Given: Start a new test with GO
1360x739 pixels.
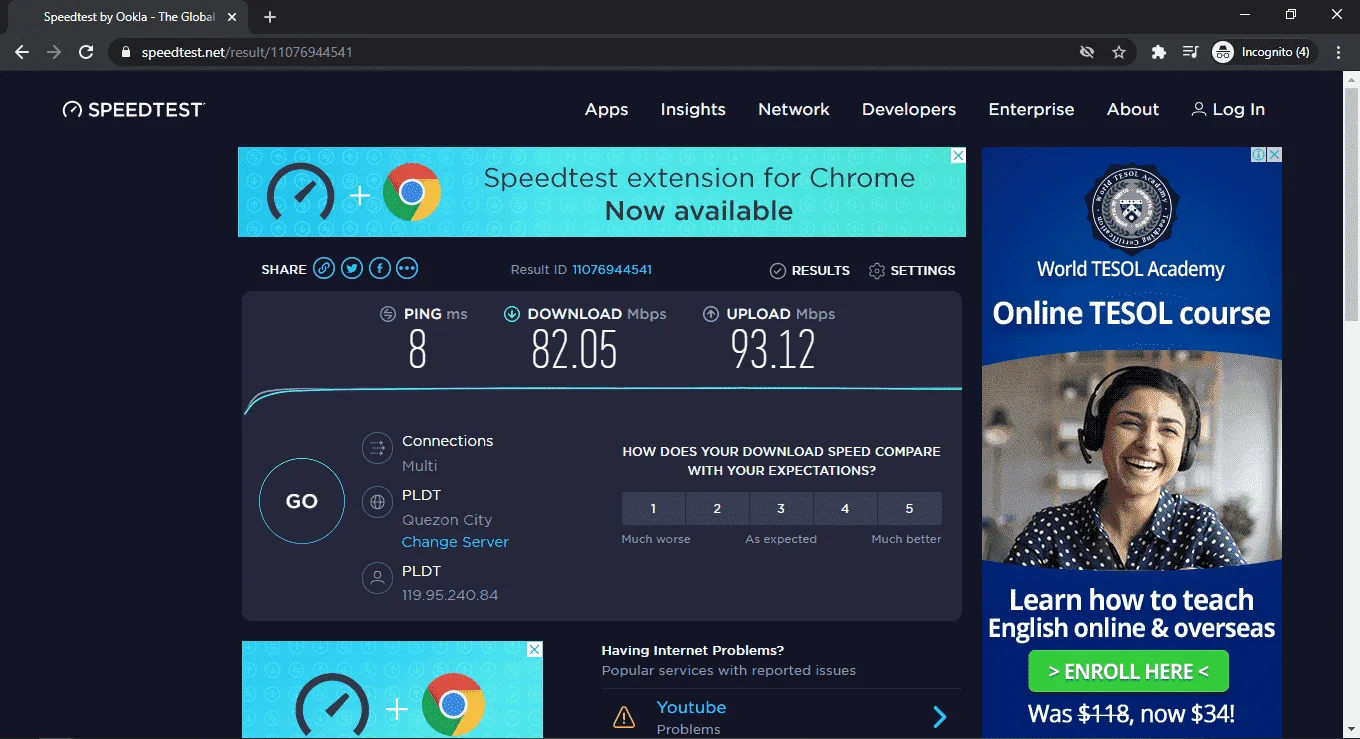Looking at the screenshot, I should [302, 501].
